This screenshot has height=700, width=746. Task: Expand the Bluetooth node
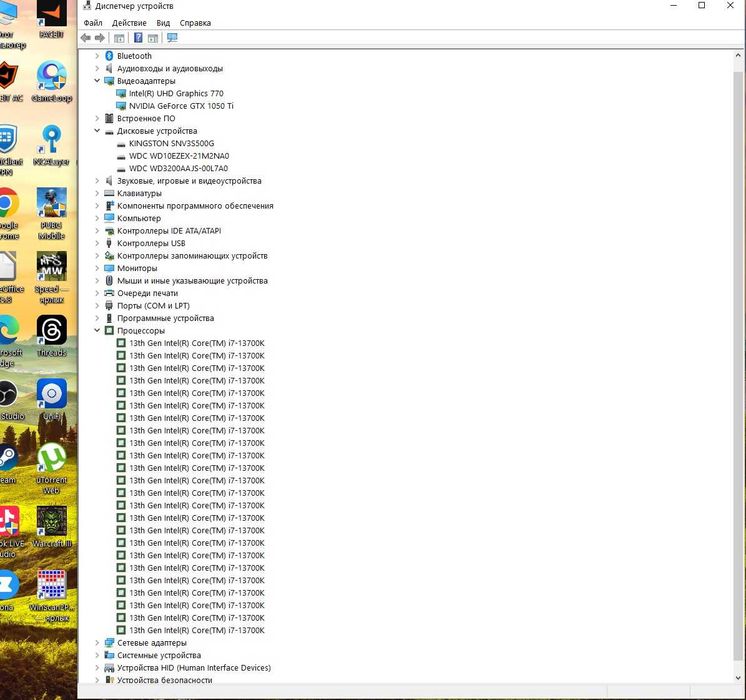(x=97, y=56)
